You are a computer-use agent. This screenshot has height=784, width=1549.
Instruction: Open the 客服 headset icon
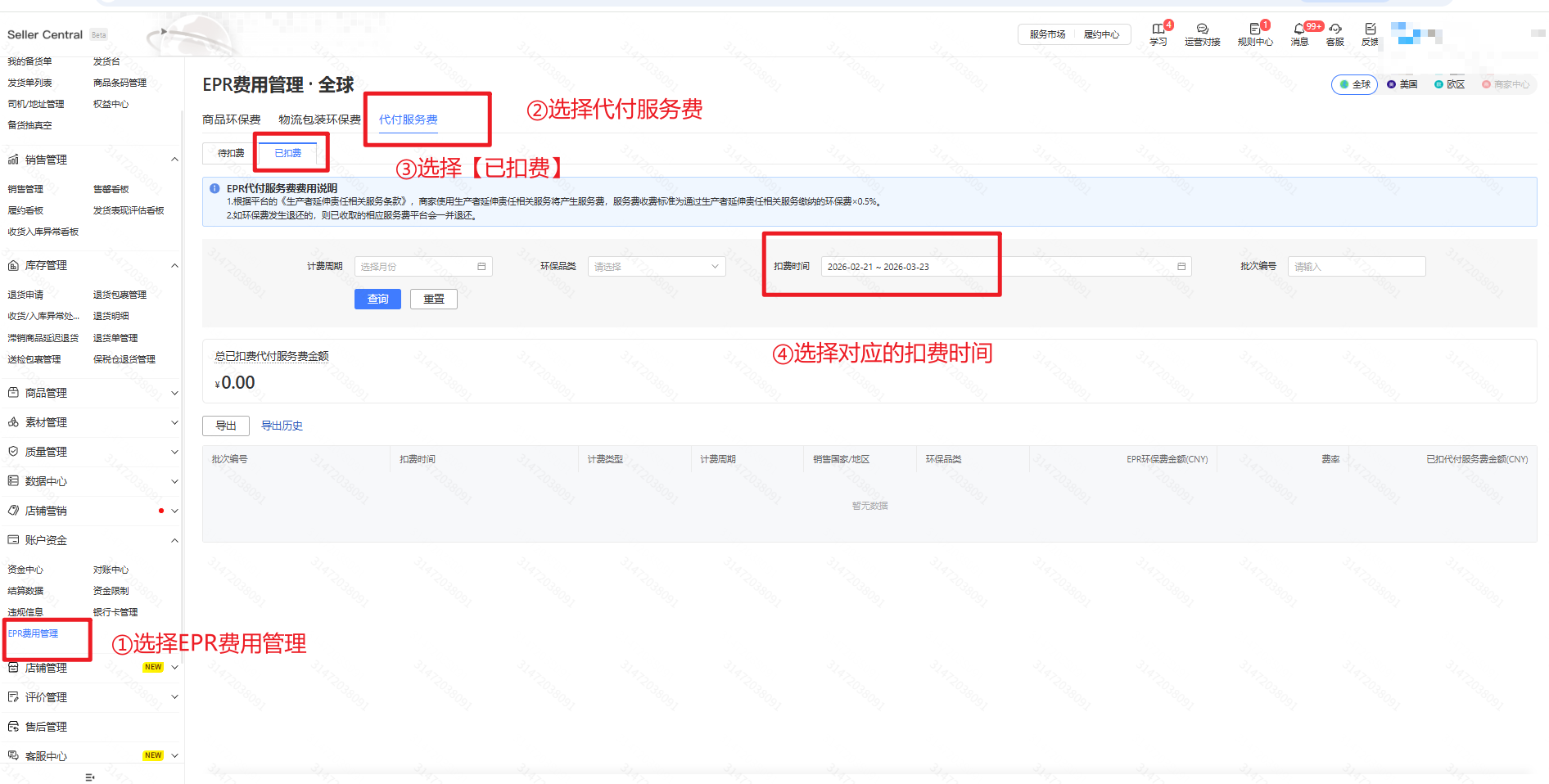[x=1335, y=29]
